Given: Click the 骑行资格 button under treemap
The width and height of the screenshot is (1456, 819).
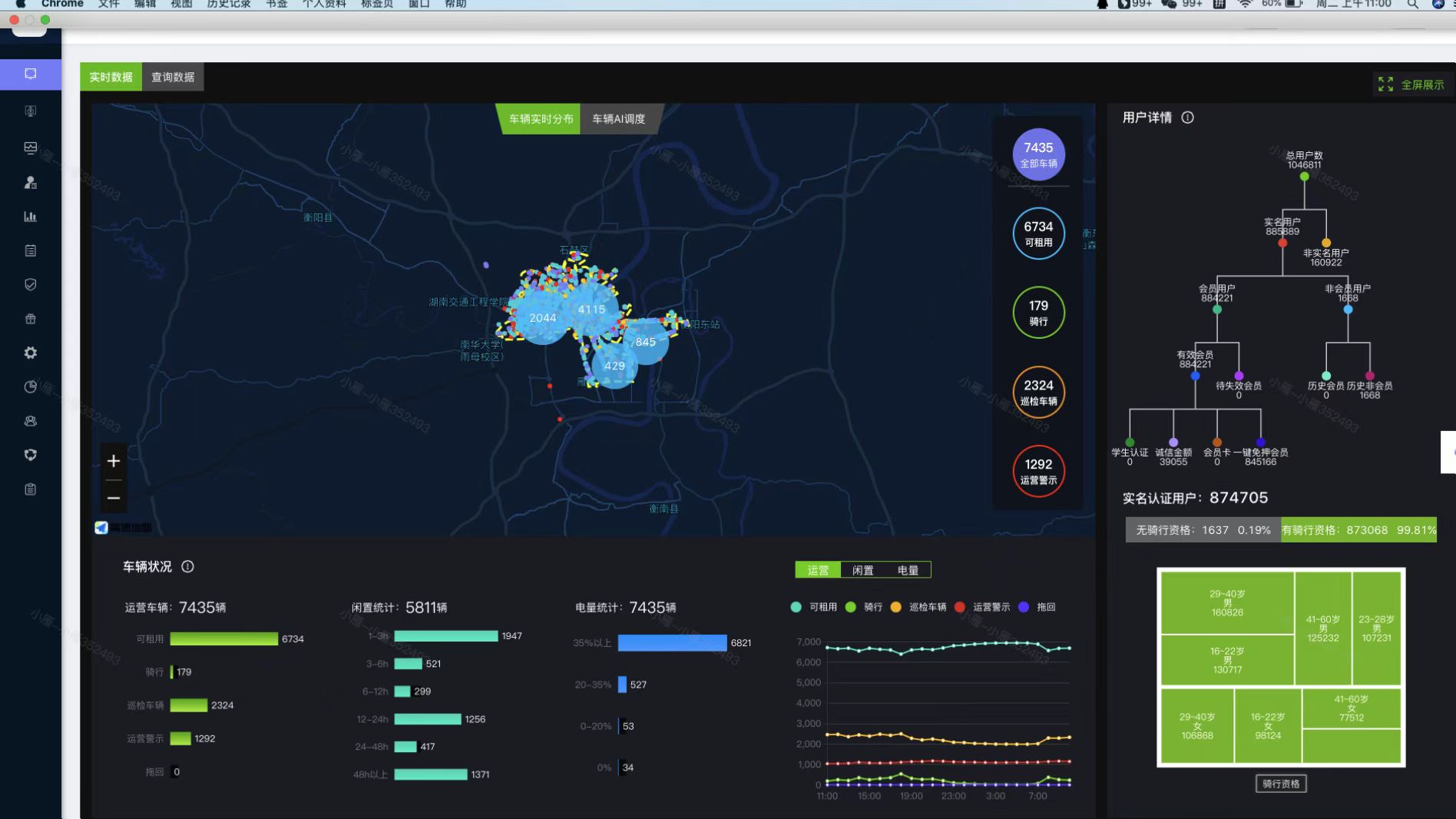Looking at the screenshot, I should pyautogui.click(x=1281, y=784).
